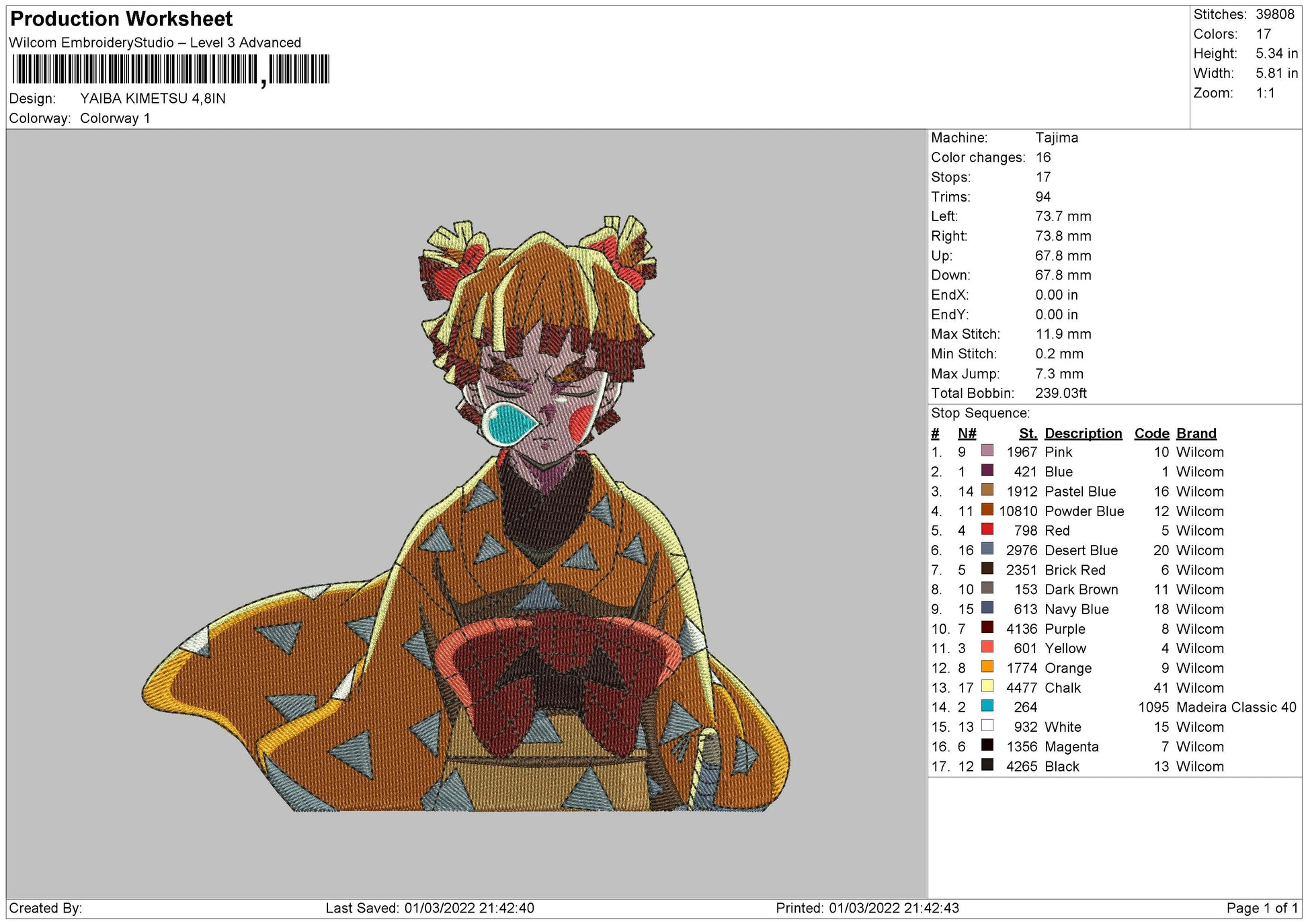Click the design name YAIBA KIMETSU 4,8IN
This screenshot has width=1308, height=924.
pos(153,98)
